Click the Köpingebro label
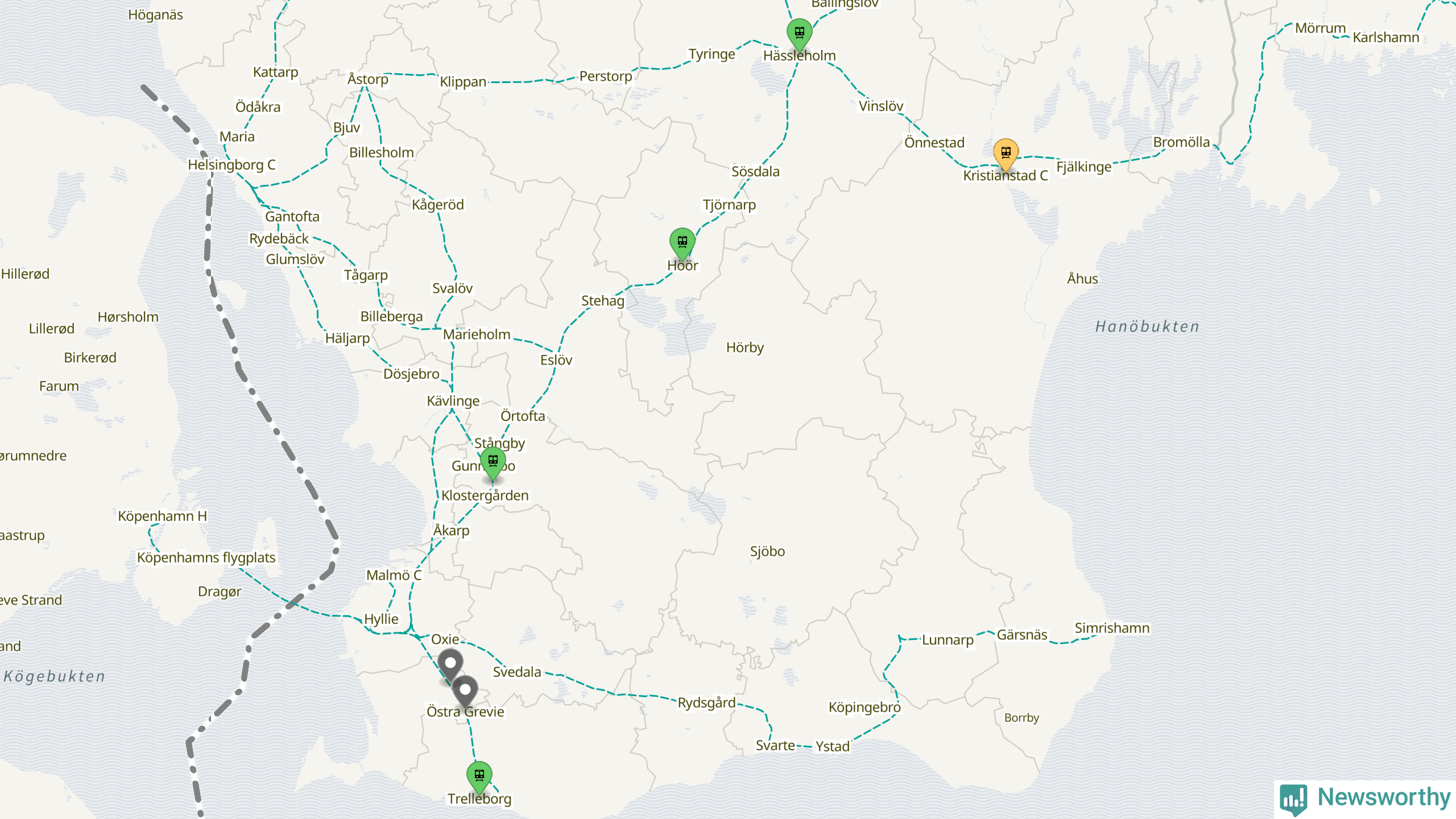The height and width of the screenshot is (819, 1456). (864, 708)
